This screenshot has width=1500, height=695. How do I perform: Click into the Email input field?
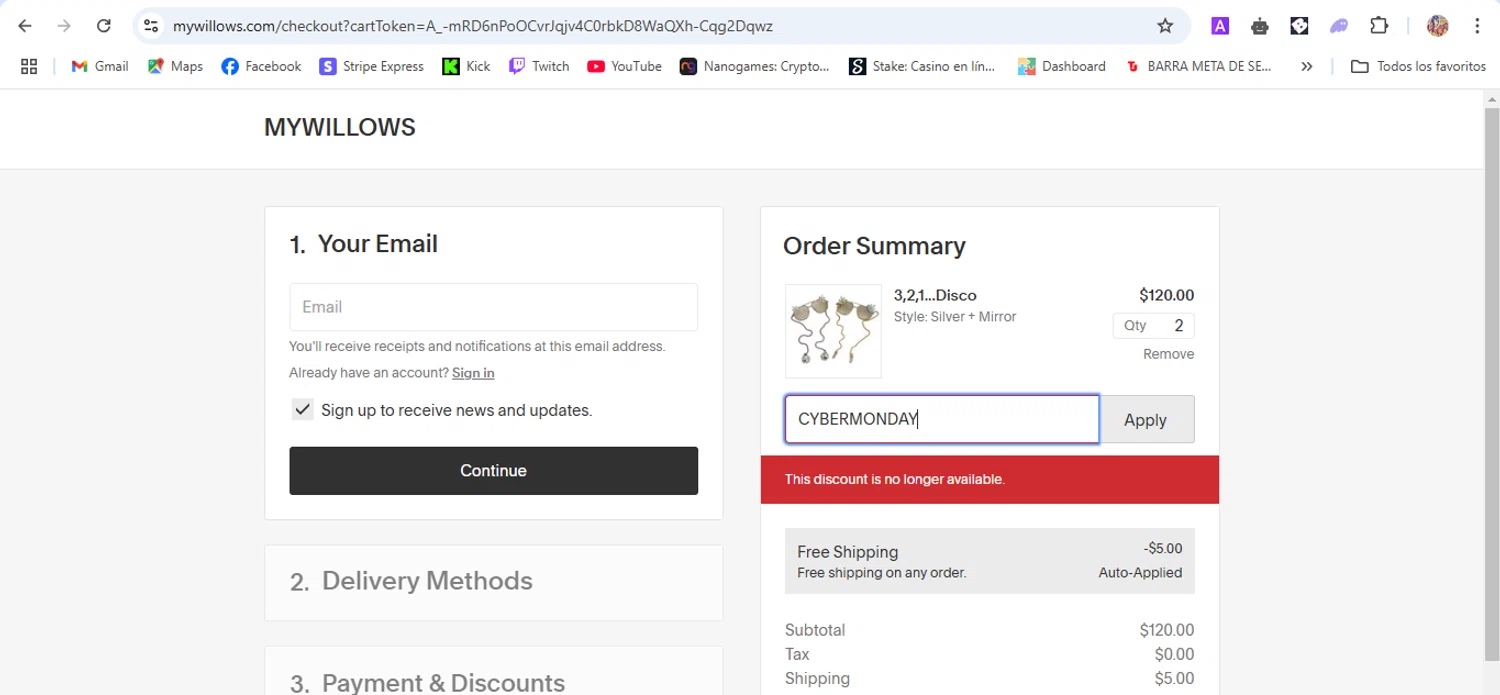493,307
